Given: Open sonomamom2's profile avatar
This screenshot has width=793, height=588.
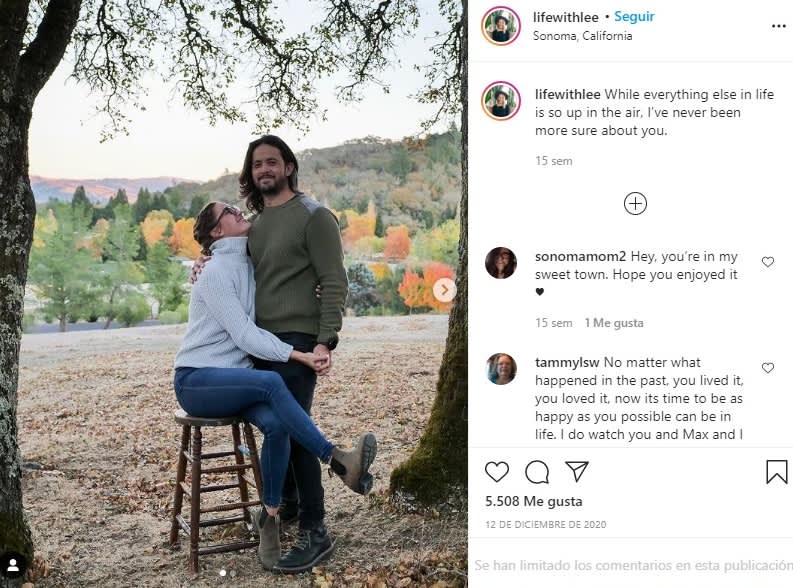Looking at the screenshot, I should tap(501, 263).
